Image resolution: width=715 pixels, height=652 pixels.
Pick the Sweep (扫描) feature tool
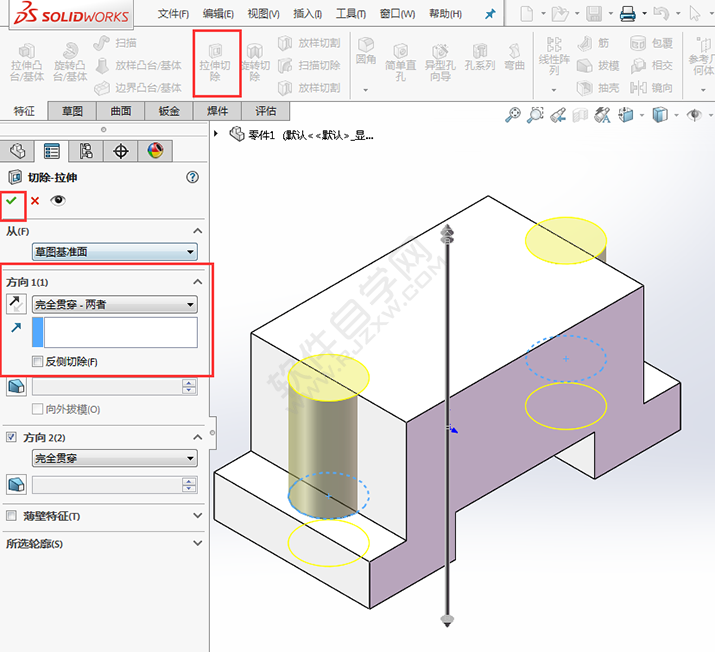pyautogui.click(x=115, y=43)
